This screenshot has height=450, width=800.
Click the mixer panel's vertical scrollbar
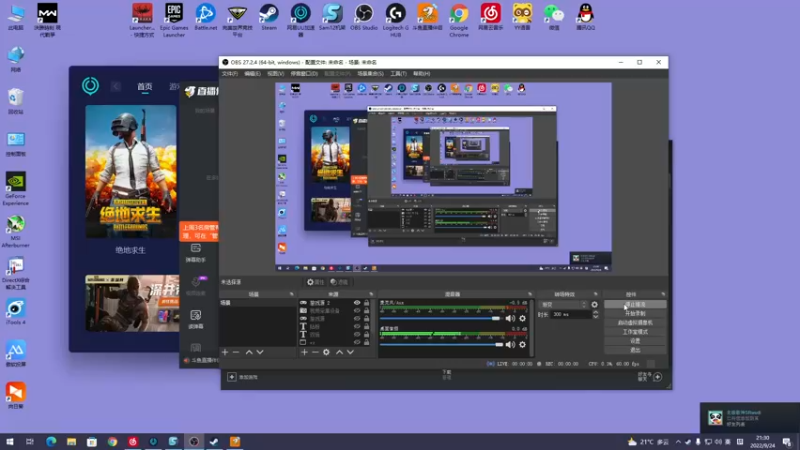coord(531,328)
